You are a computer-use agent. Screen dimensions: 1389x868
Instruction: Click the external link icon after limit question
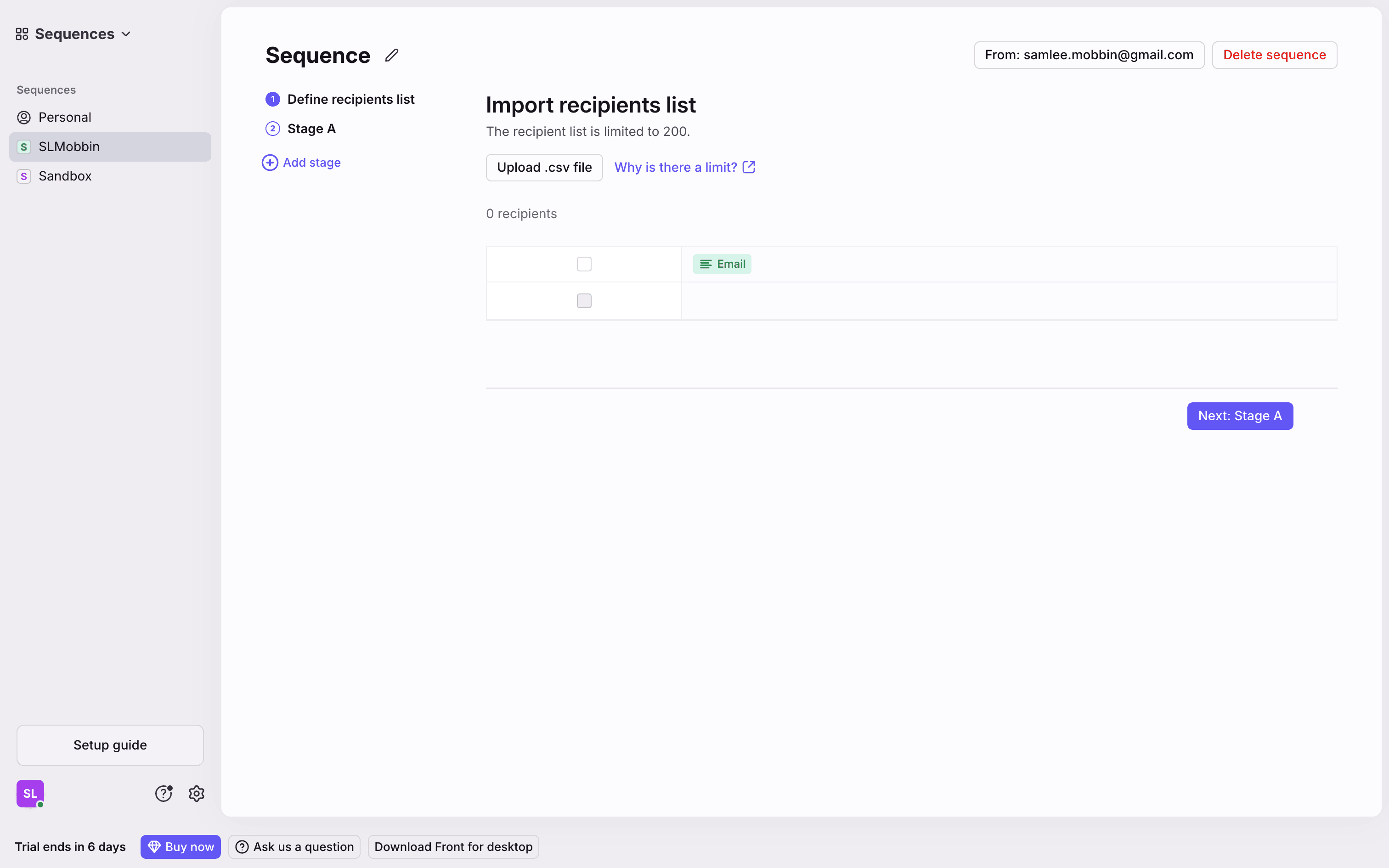coord(748,167)
